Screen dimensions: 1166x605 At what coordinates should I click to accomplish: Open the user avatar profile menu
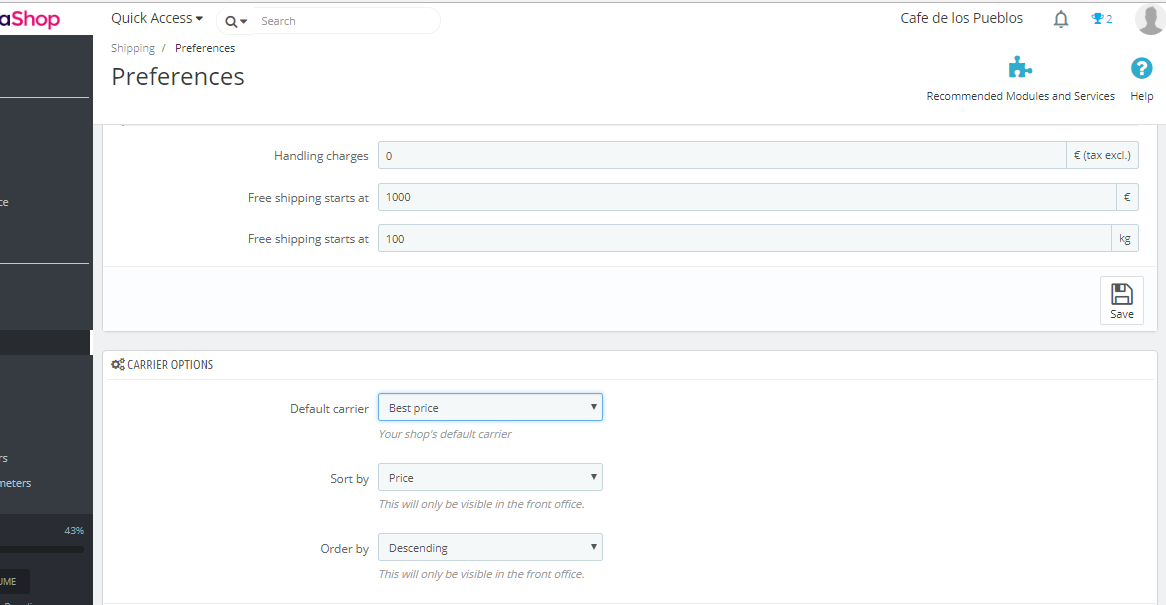tap(1149, 19)
